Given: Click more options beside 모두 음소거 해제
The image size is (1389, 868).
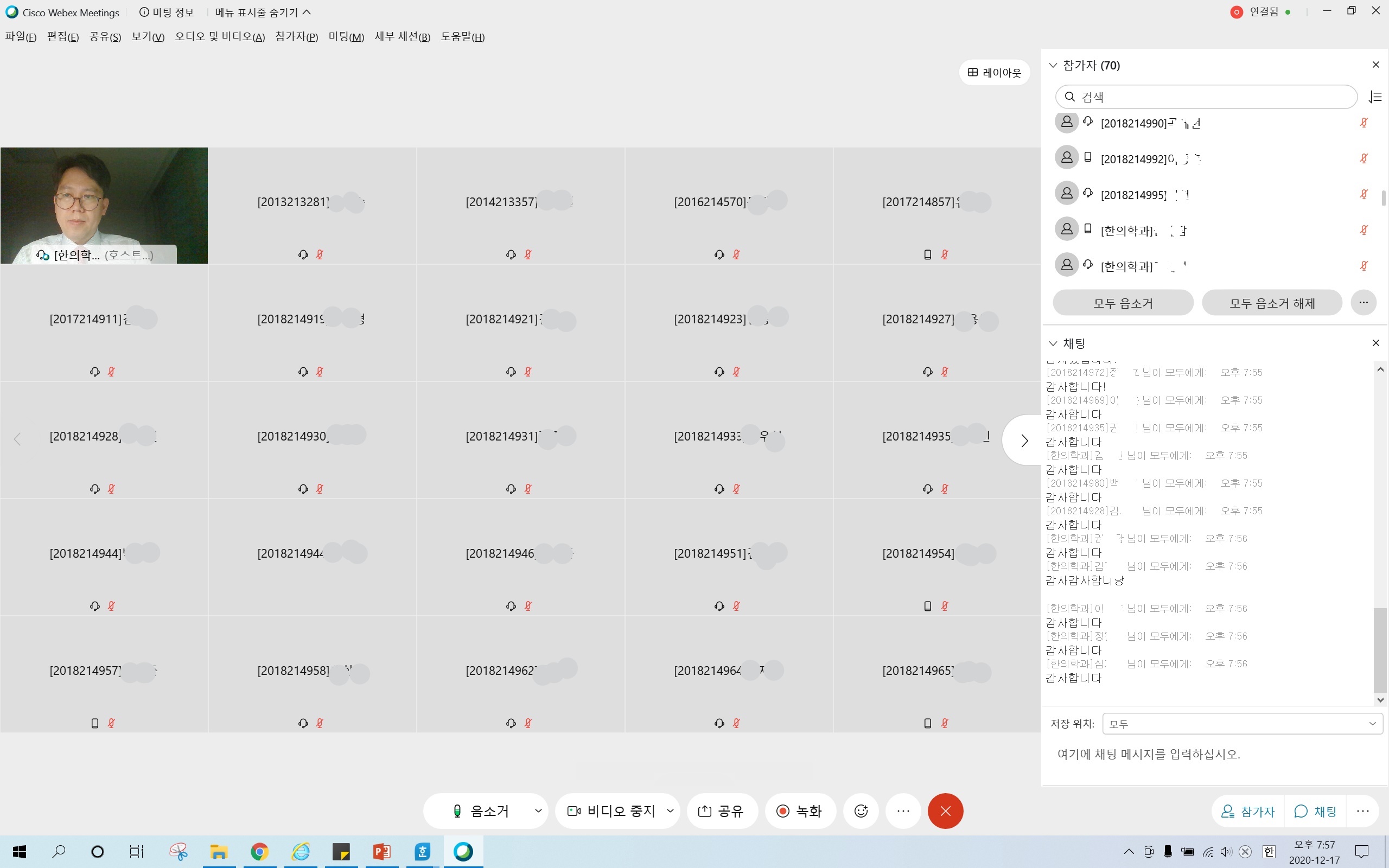Looking at the screenshot, I should pyautogui.click(x=1363, y=303).
